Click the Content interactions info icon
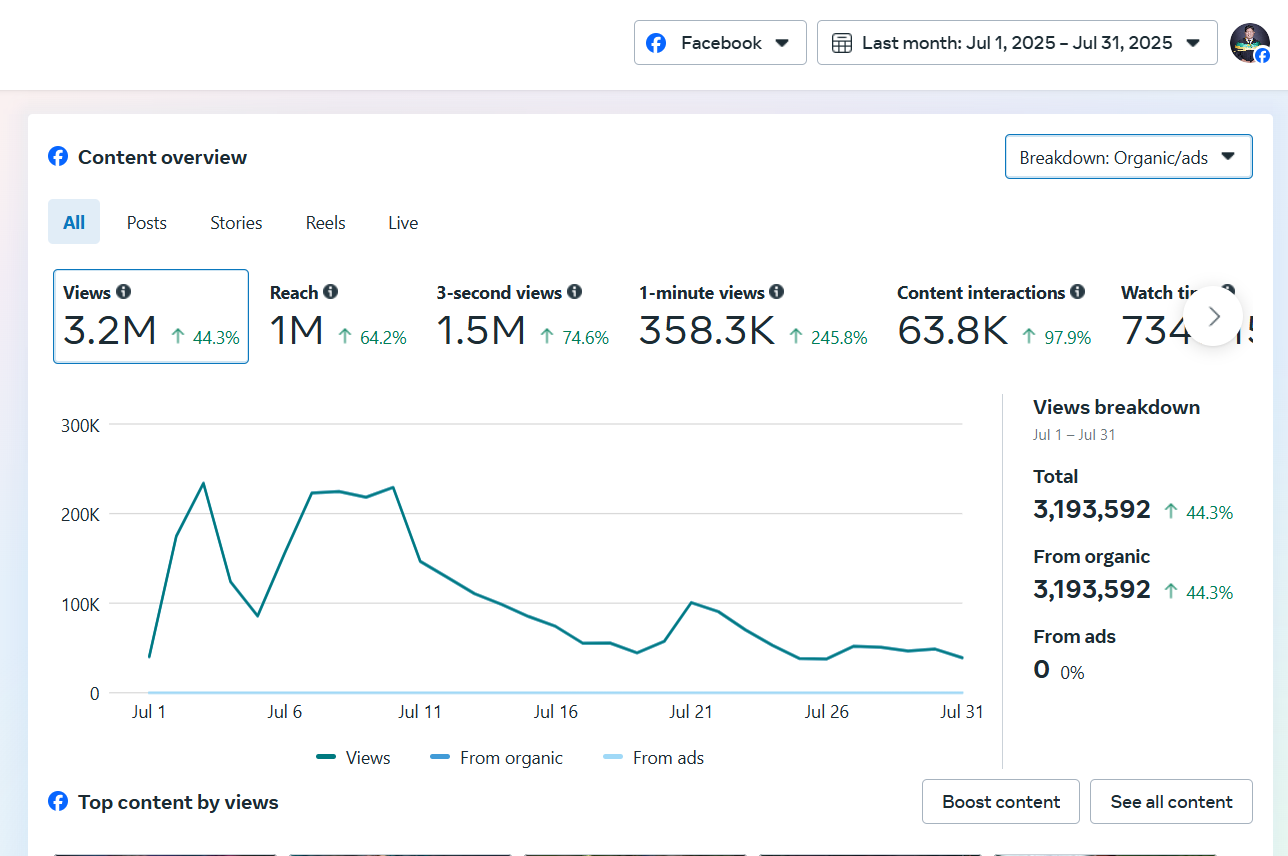This screenshot has width=1288, height=856. point(1078,292)
